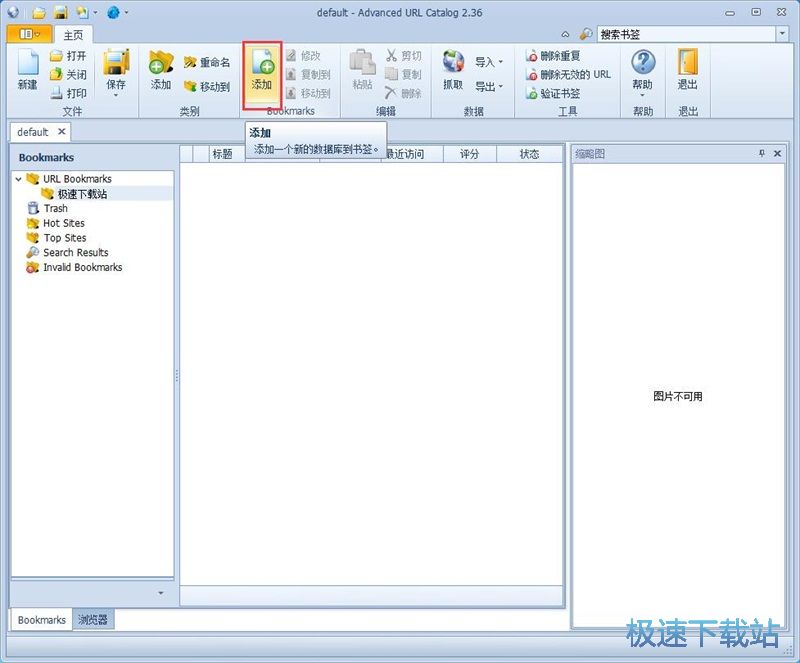
Task: Click the 删除 delete item in 编辑
Action: (404, 93)
